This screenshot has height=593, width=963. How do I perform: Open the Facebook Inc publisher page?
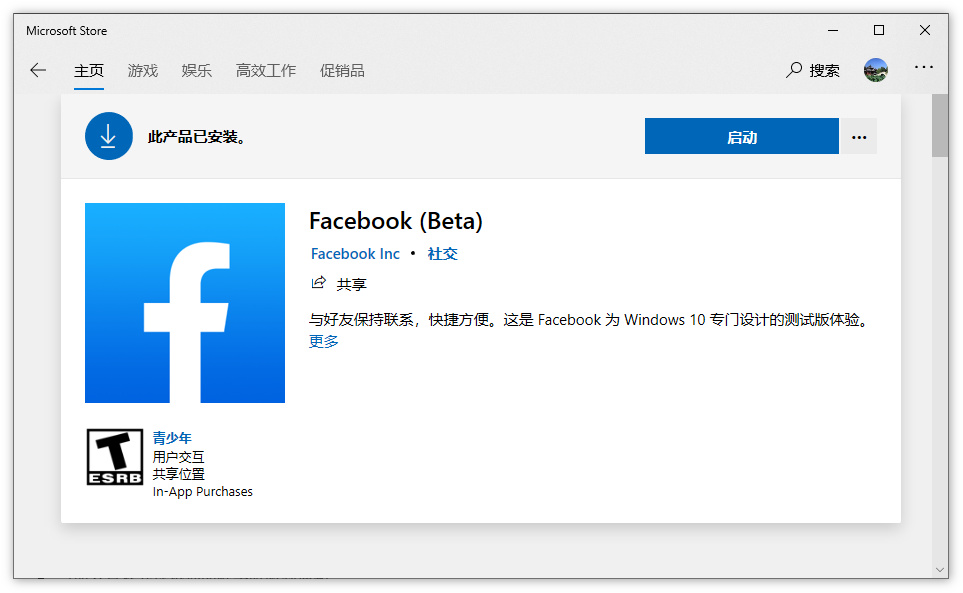point(355,254)
